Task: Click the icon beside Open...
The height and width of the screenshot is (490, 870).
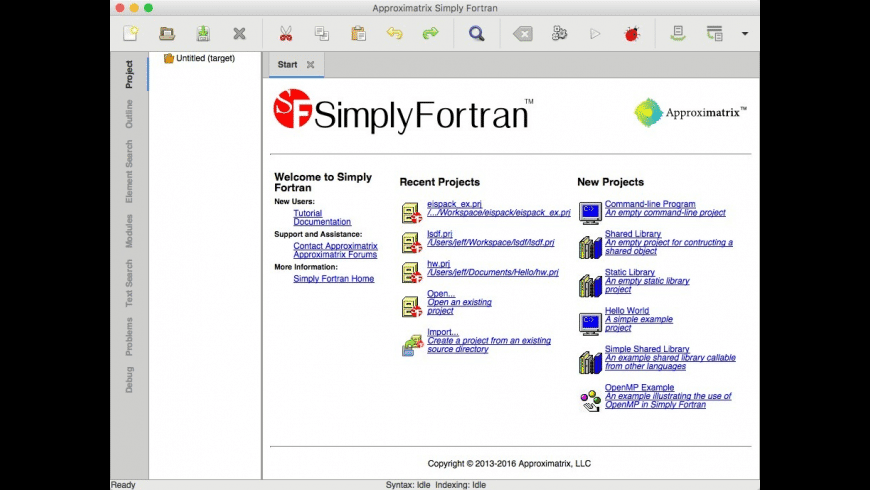Action: [x=412, y=306]
